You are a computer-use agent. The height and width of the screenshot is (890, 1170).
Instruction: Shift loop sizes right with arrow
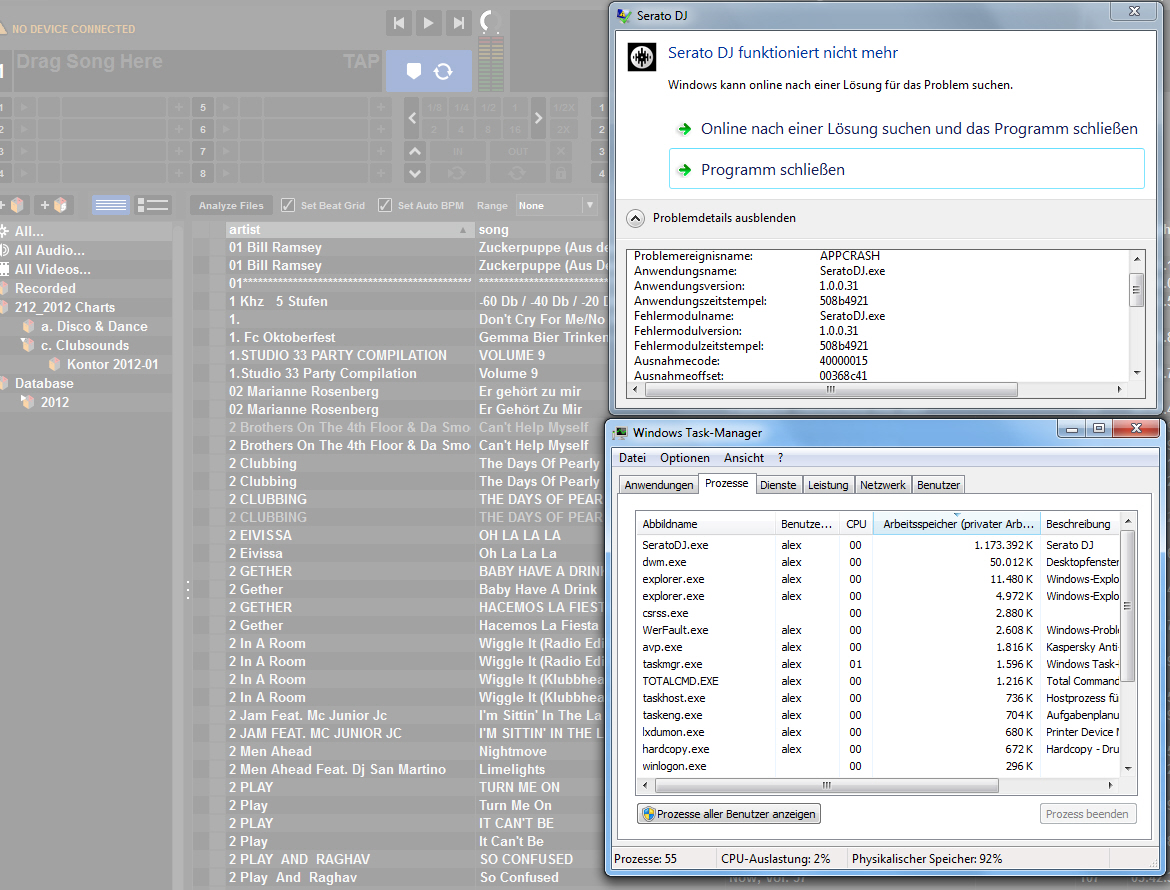[538, 118]
